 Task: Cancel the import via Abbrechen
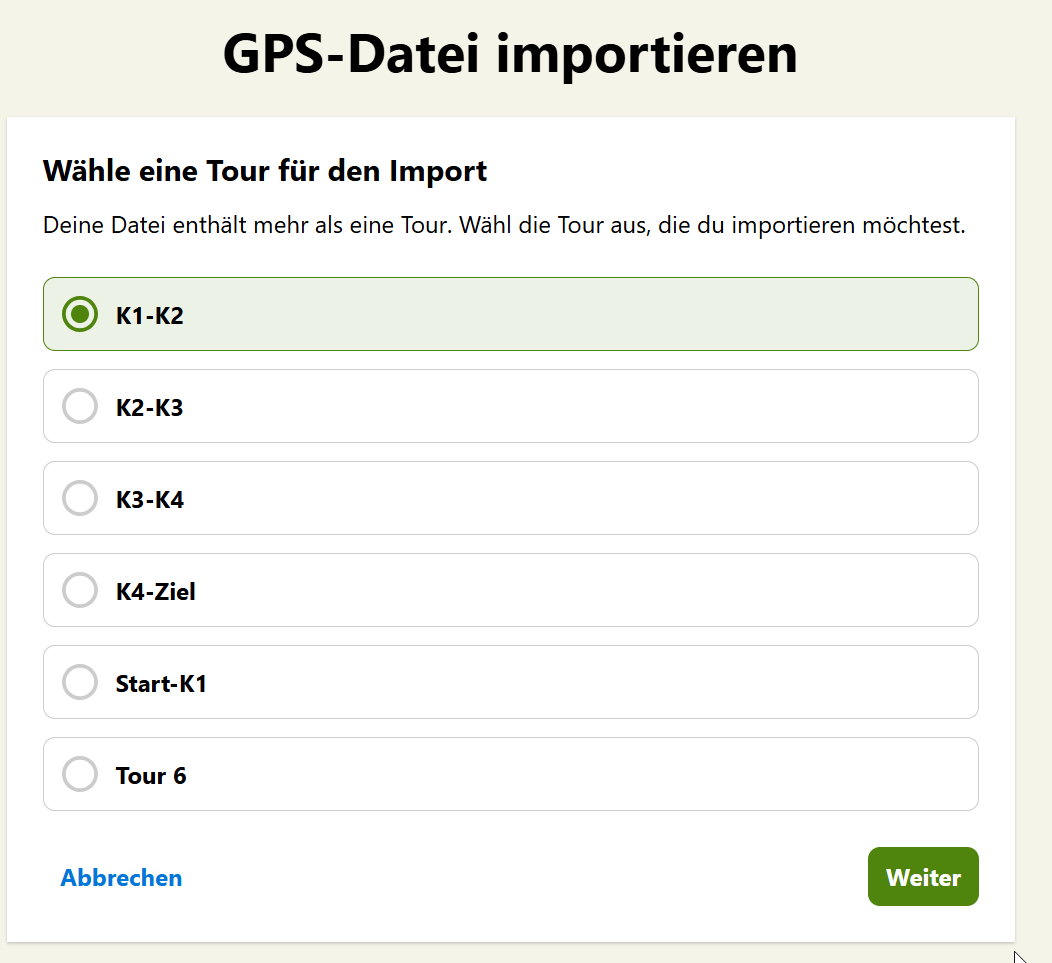click(121, 878)
